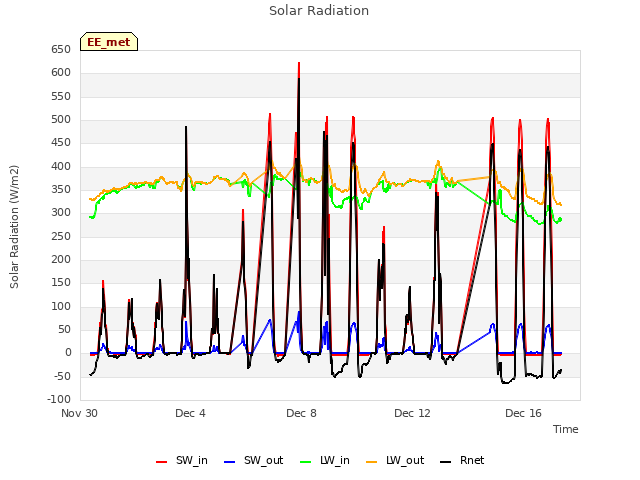Click the 0 y-axis tick label
The image size is (640, 480).
click(68, 353)
